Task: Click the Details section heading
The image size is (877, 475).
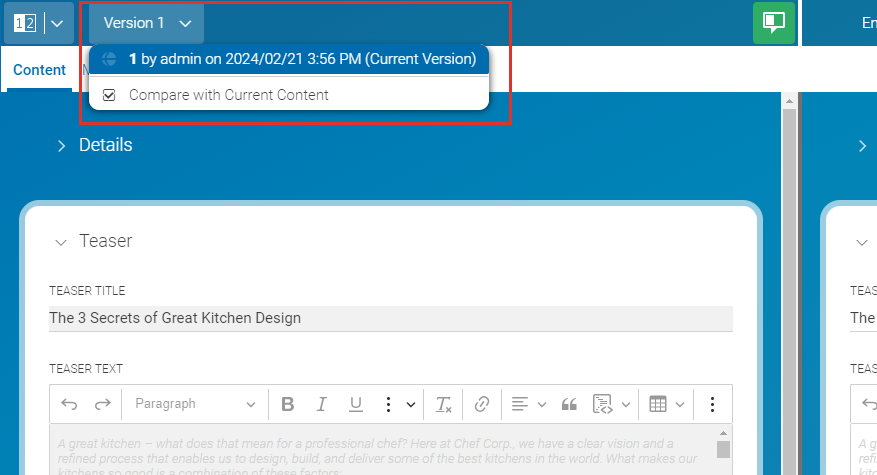Action: (x=106, y=145)
